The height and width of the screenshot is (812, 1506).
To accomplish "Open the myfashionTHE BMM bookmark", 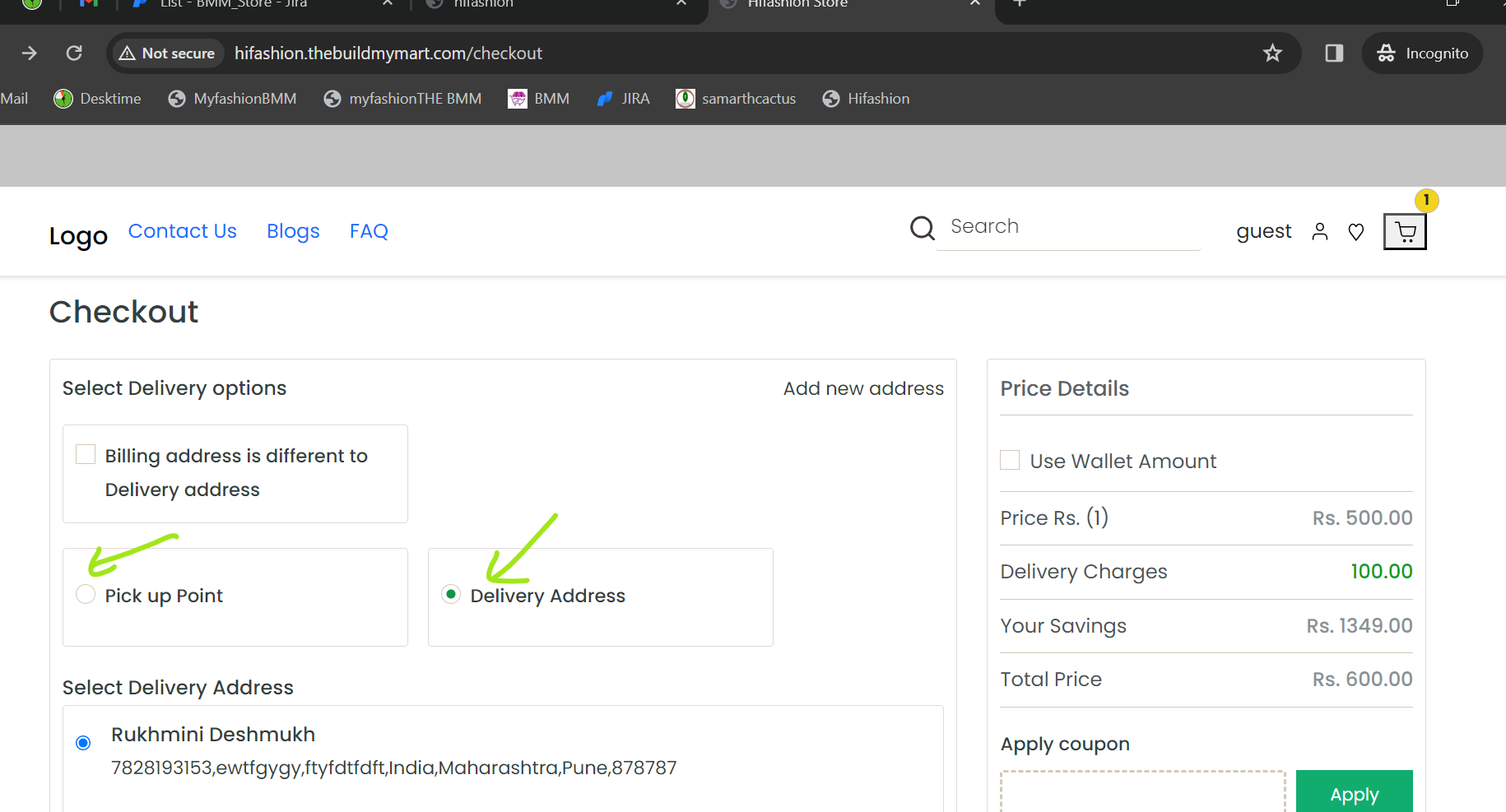I will tap(402, 99).
